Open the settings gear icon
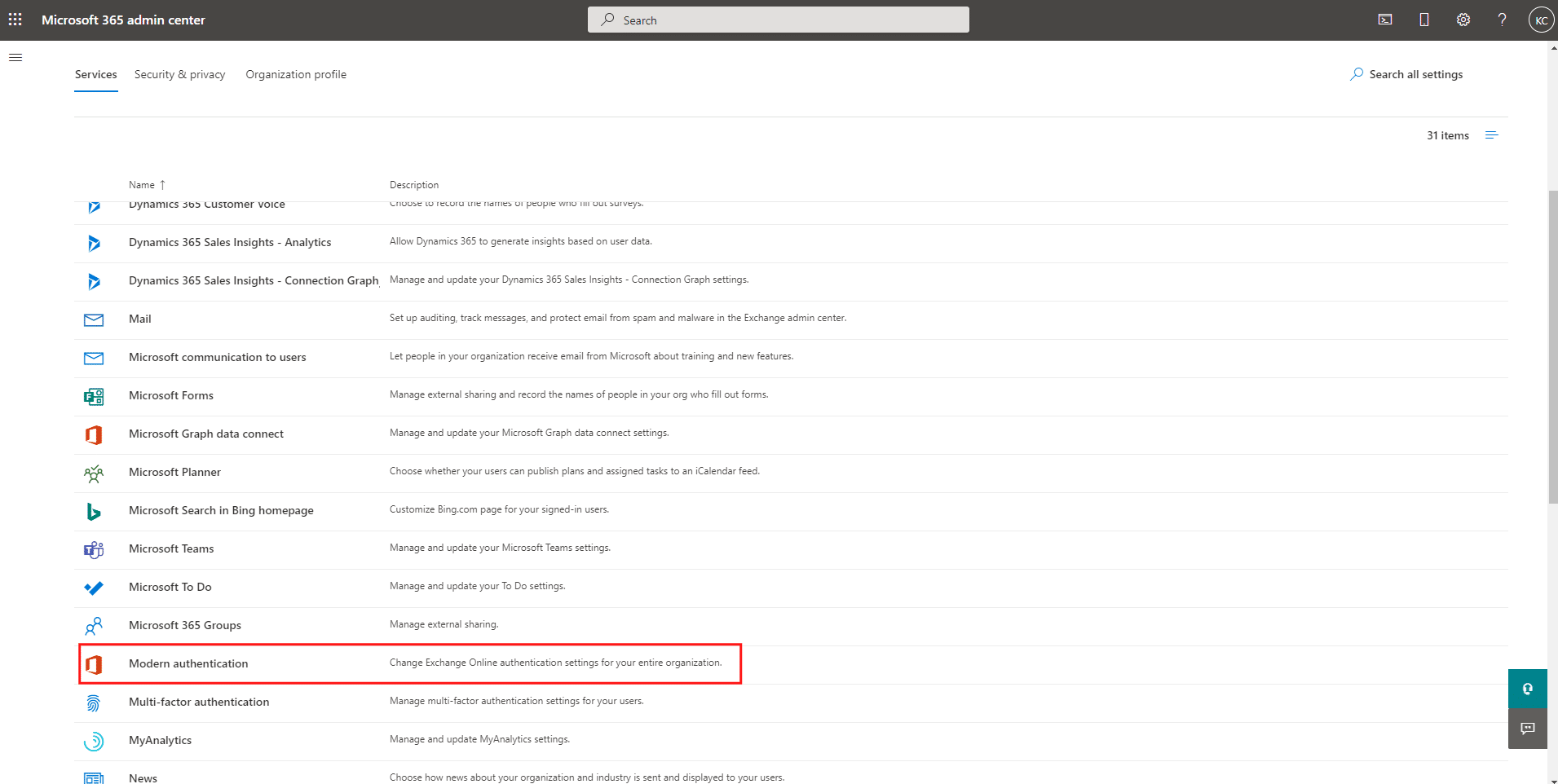Viewport: 1558px width, 784px height. click(1463, 20)
